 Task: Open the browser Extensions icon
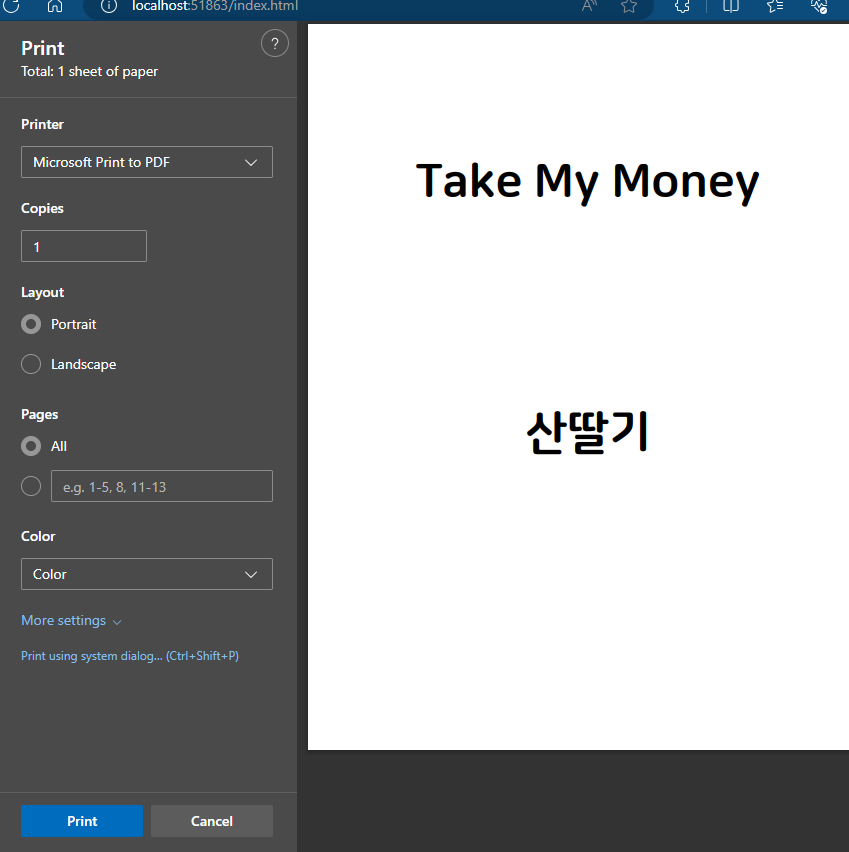pos(683,6)
